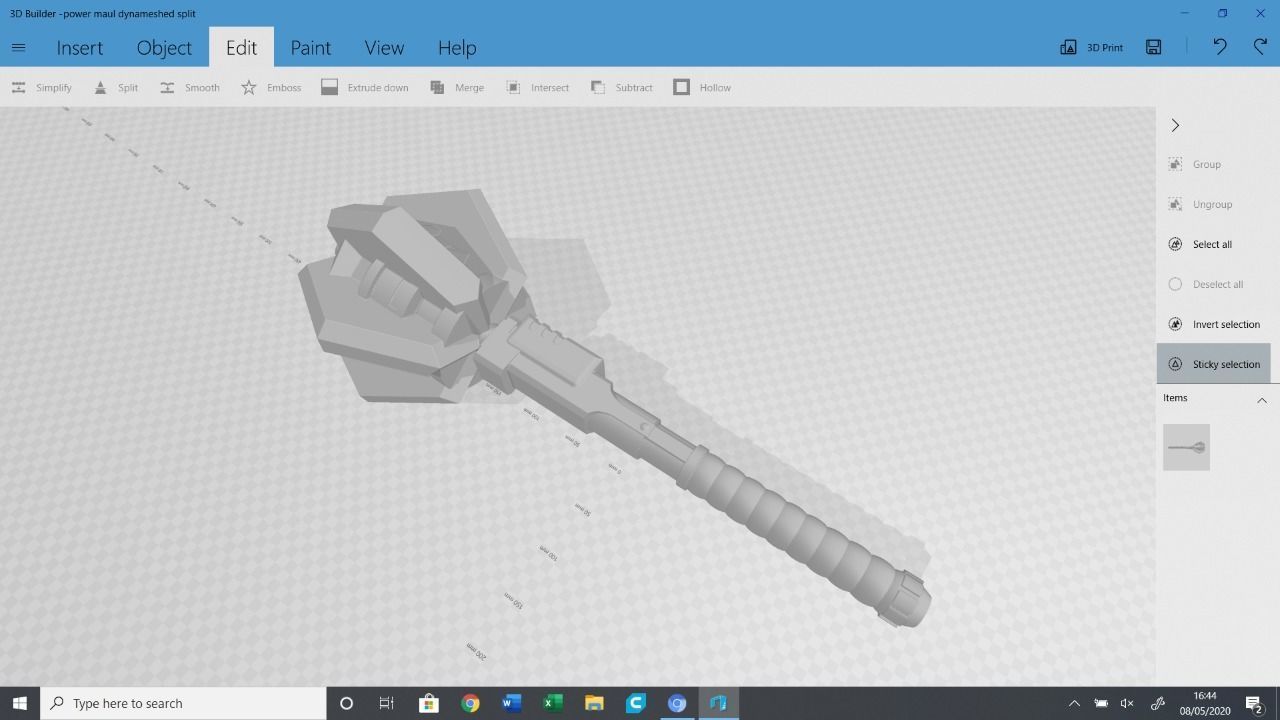Redo the last action
The height and width of the screenshot is (720, 1280).
point(1260,47)
